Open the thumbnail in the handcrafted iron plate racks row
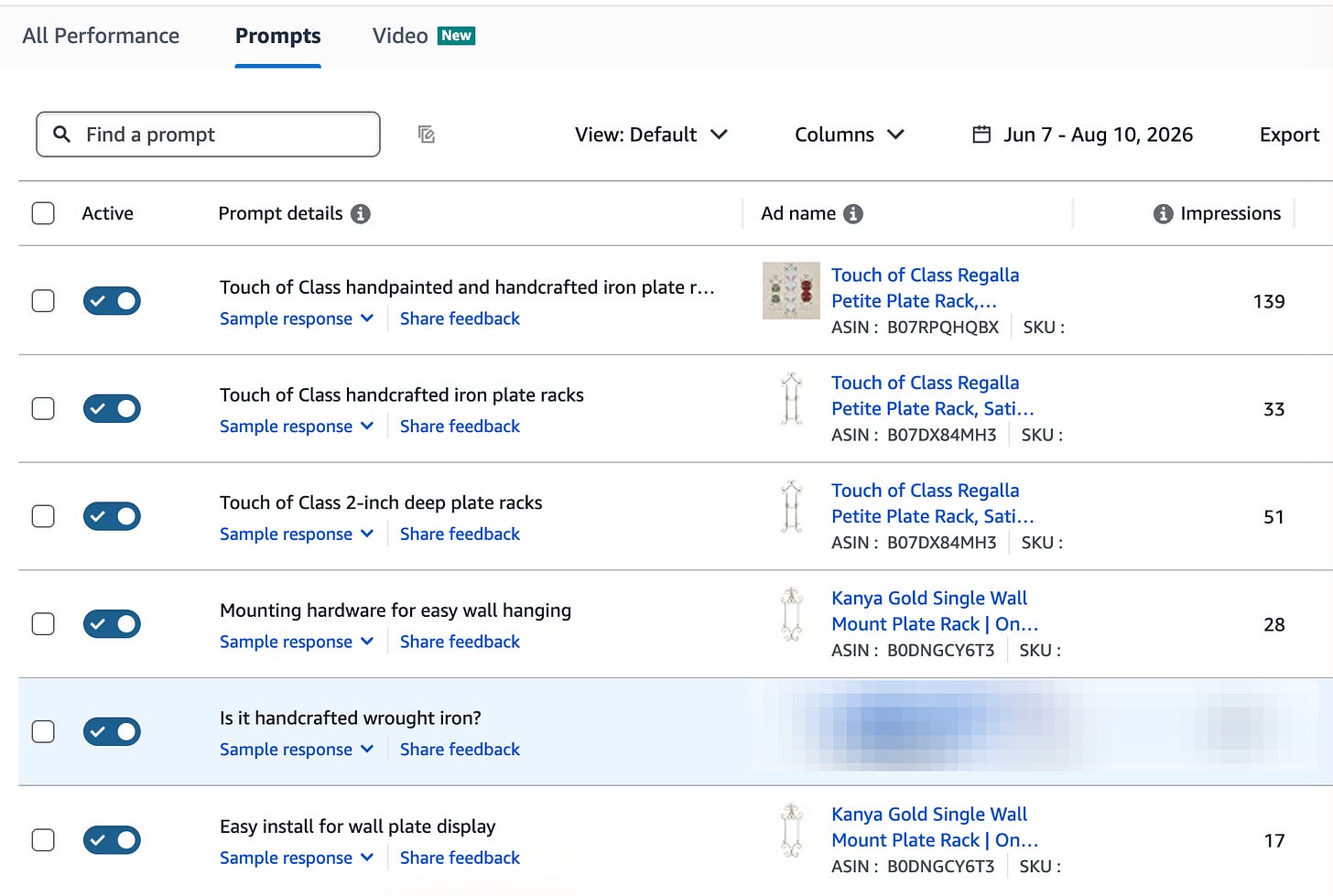Screen dimensions: 1333x896 [791, 399]
